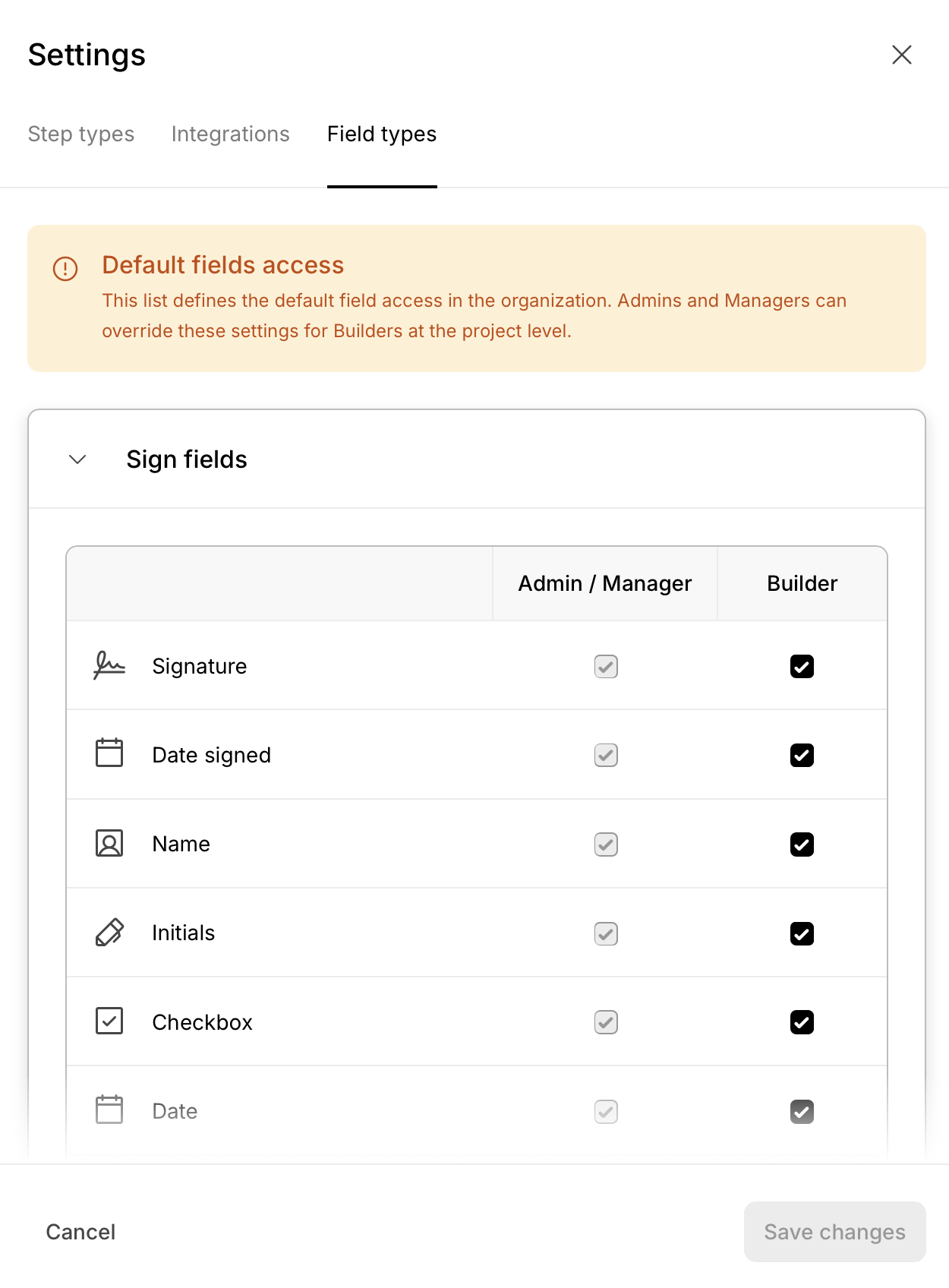
Task: Click the Signature field icon
Action: click(x=109, y=666)
